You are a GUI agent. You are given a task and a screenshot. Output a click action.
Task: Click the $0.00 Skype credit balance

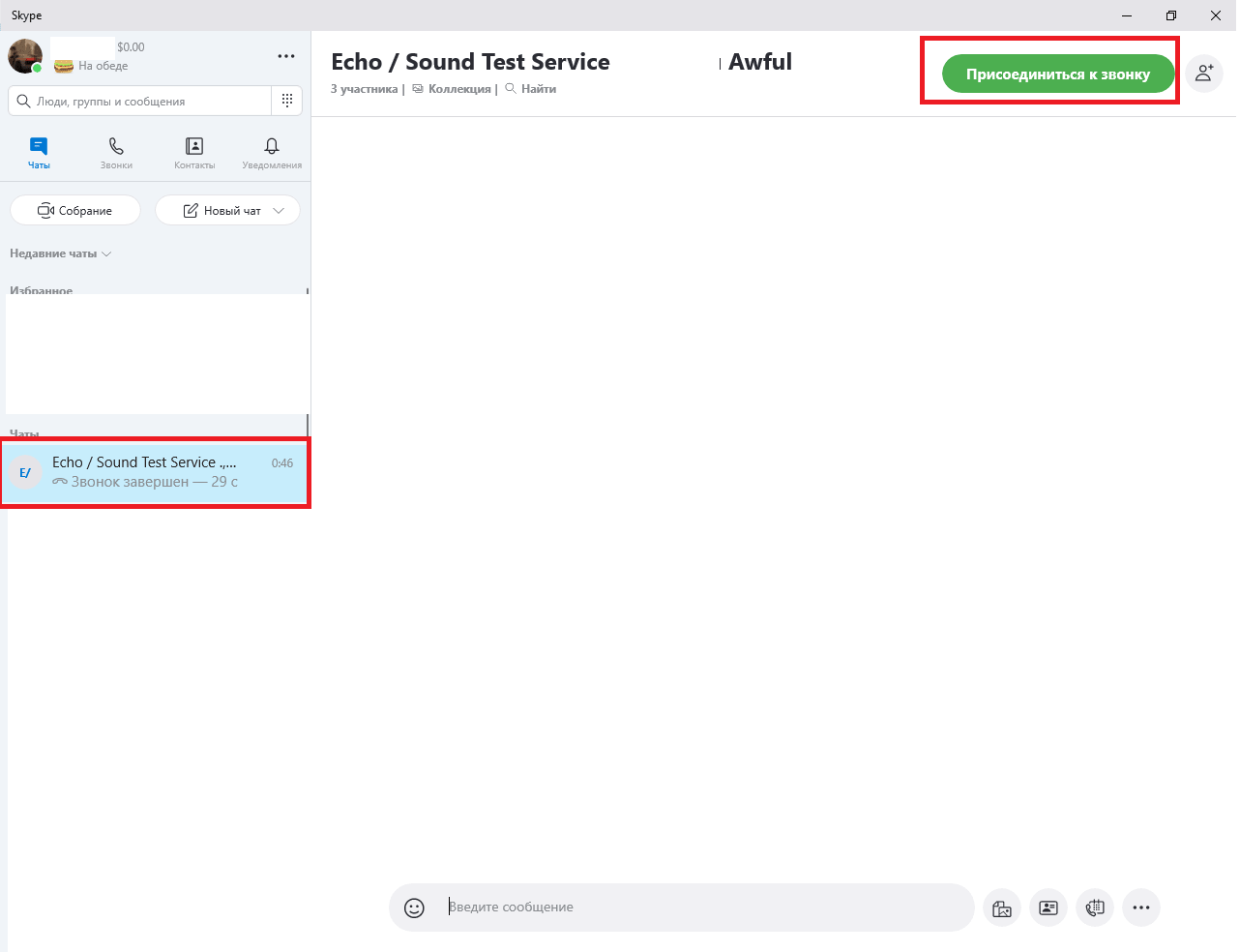(131, 46)
